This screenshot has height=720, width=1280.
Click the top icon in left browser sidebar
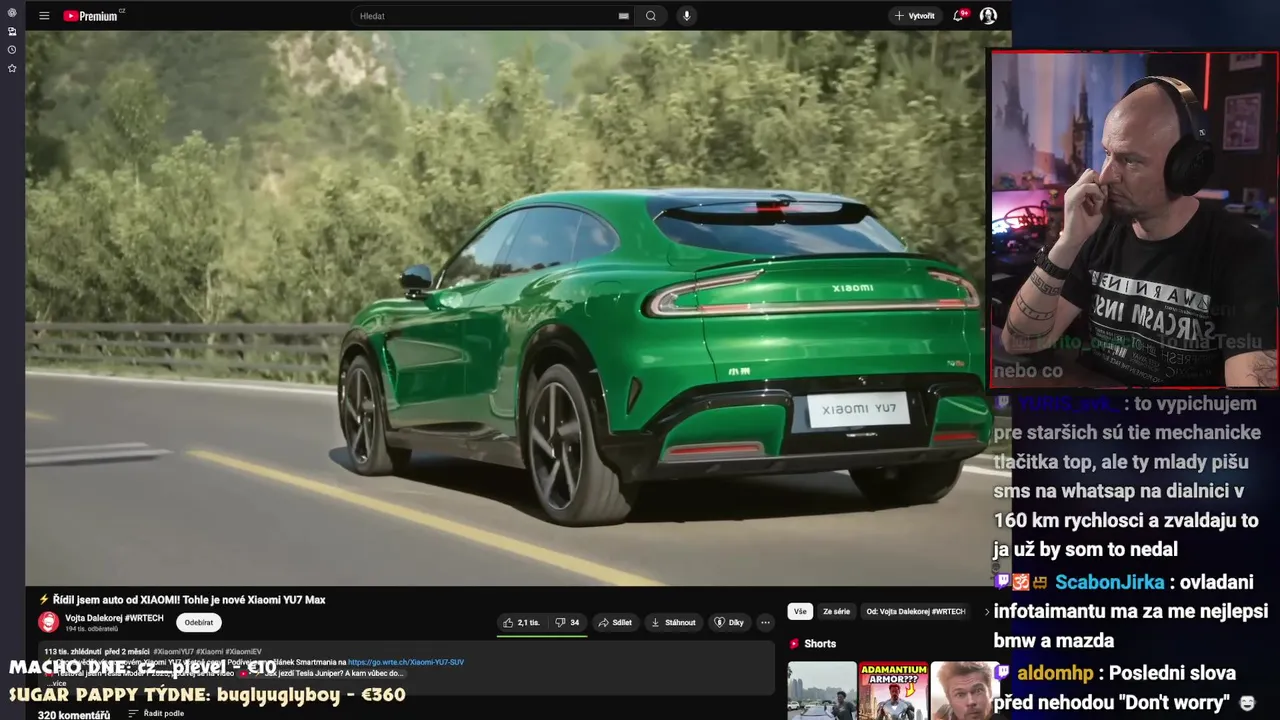pyautogui.click(x=12, y=13)
